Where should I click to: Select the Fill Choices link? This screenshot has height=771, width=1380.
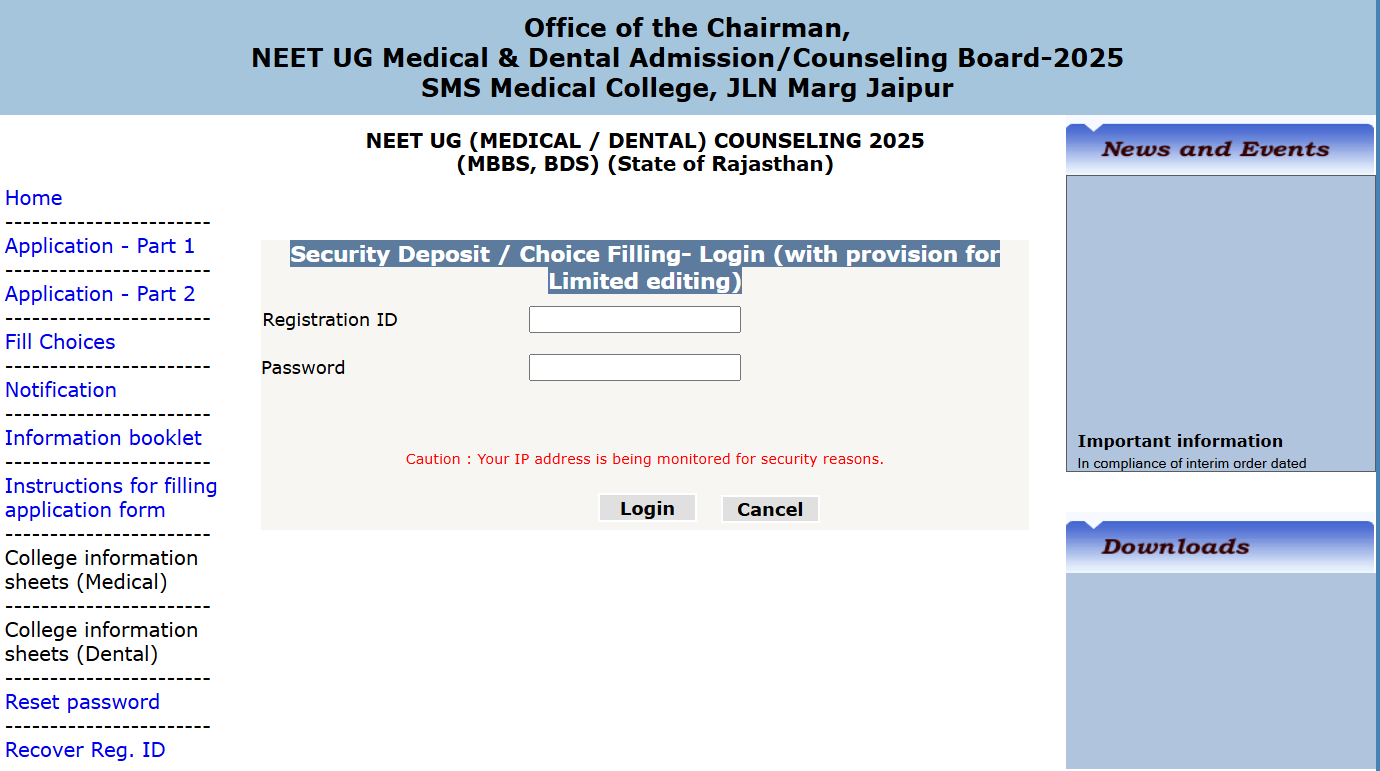(60, 342)
